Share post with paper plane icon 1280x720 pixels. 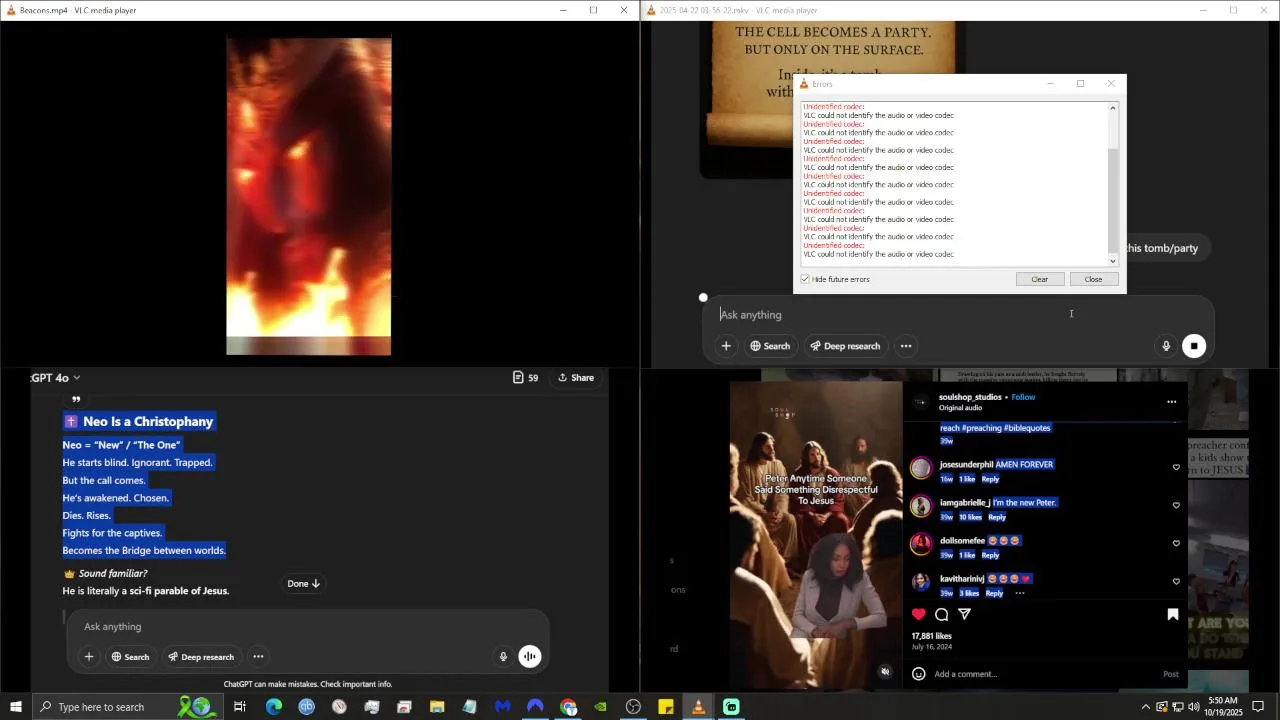pos(965,614)
